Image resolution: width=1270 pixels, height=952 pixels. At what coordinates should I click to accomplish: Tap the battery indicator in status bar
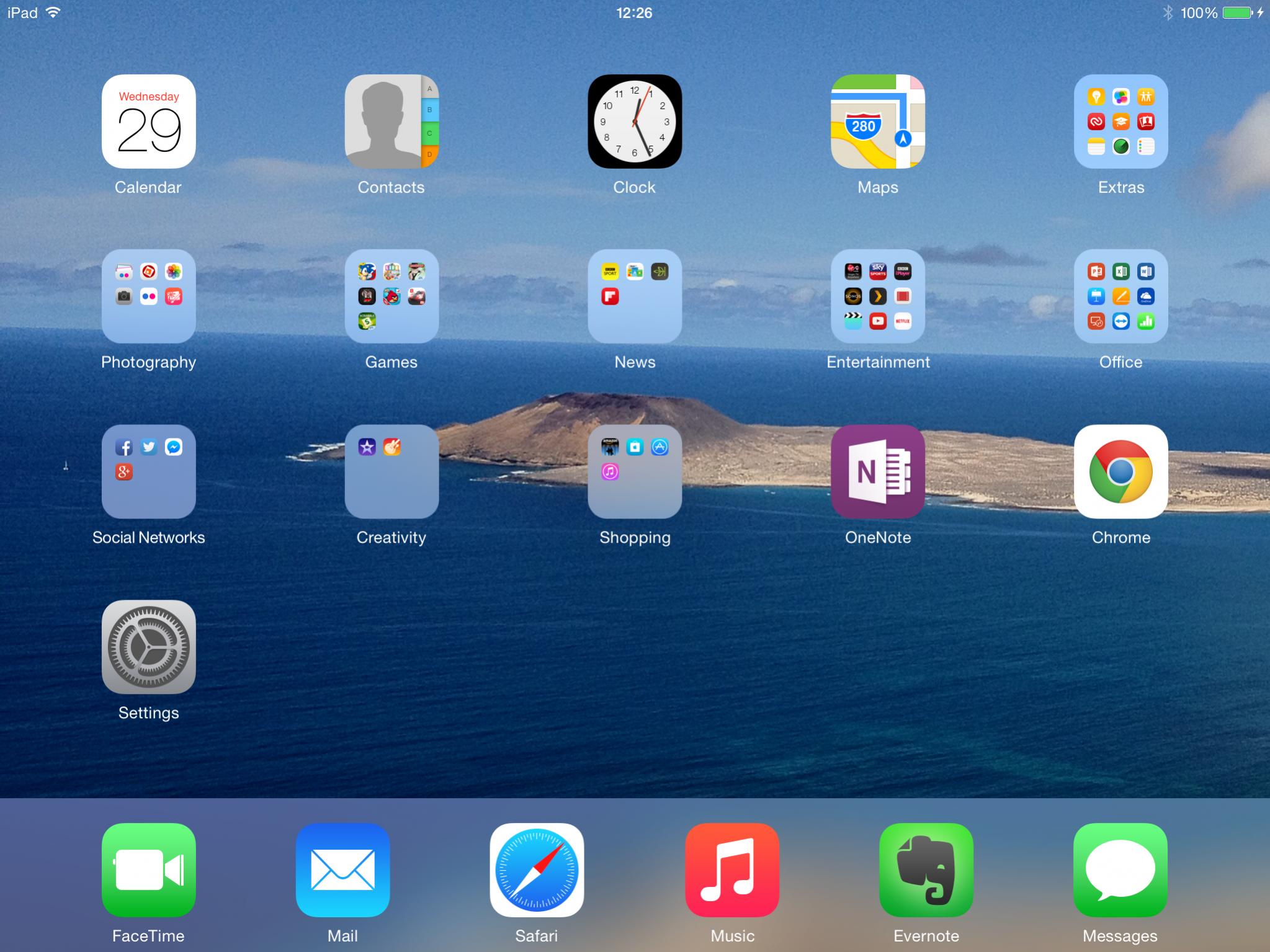pos(1238,13)
